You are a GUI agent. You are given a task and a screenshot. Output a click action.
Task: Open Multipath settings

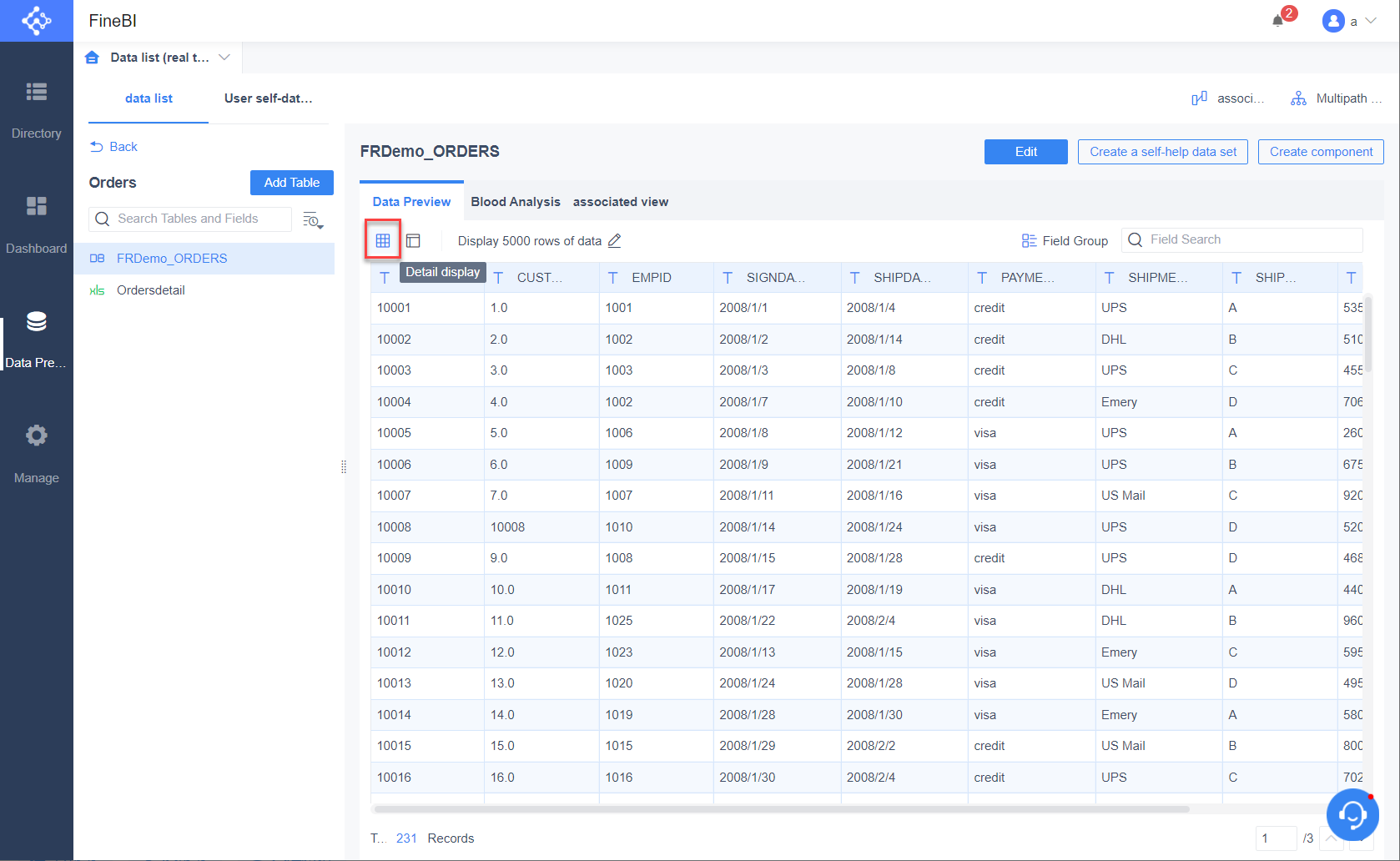(x=1336, y=98)
